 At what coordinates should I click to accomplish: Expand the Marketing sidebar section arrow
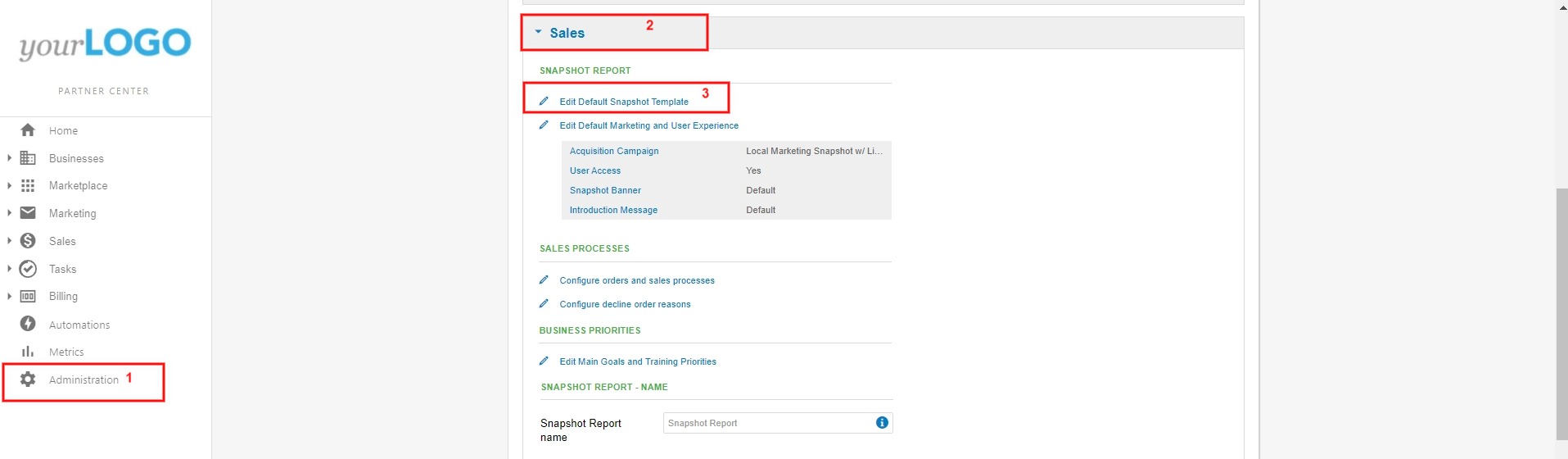click(9, 213)
